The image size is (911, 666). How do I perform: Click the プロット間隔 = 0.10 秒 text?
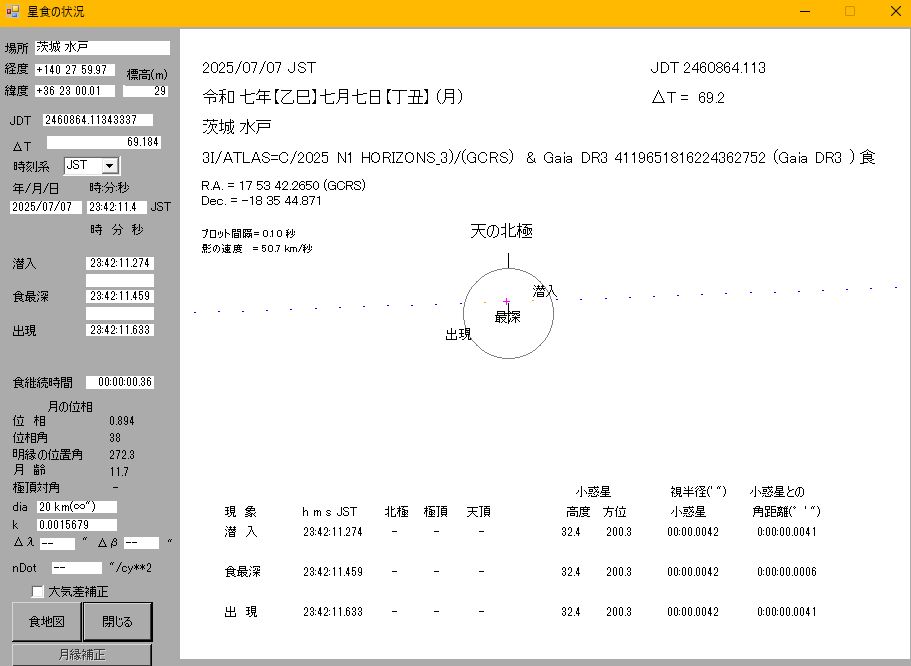248,234
